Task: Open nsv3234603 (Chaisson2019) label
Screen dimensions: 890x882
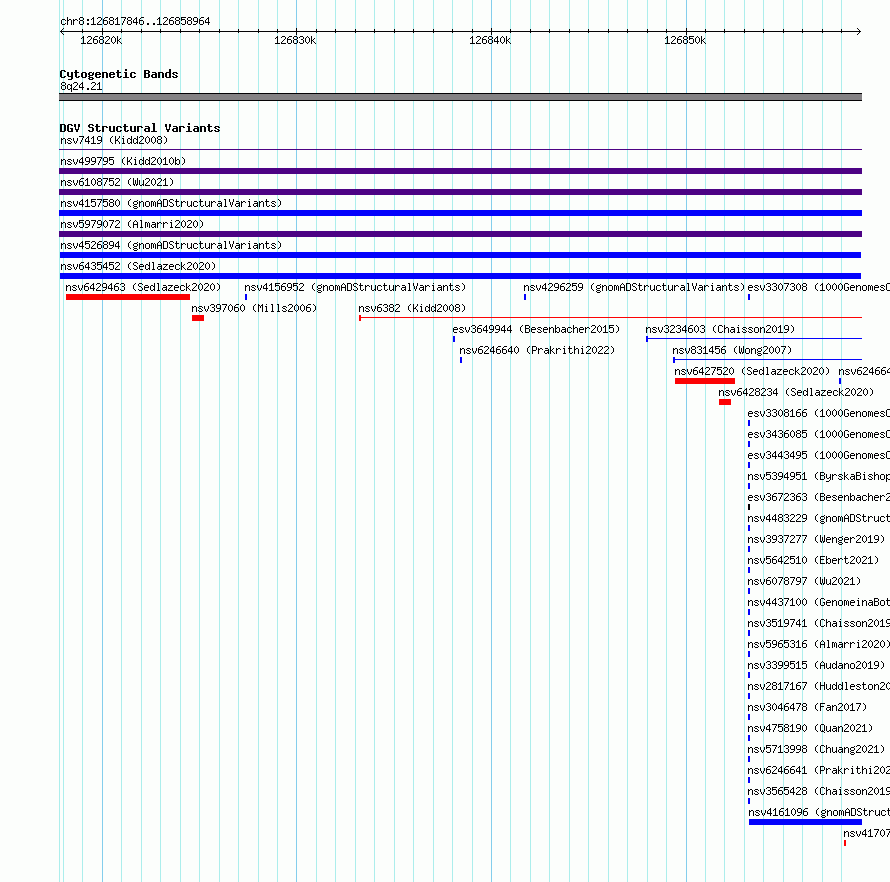Action: (720, 329)
